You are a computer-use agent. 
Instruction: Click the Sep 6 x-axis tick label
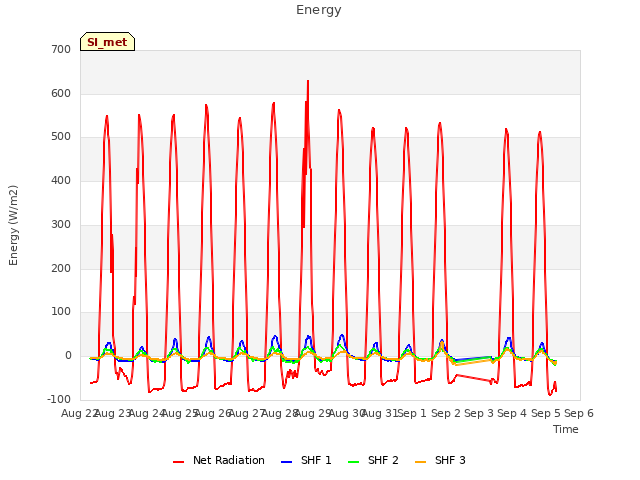coord(579,413)
